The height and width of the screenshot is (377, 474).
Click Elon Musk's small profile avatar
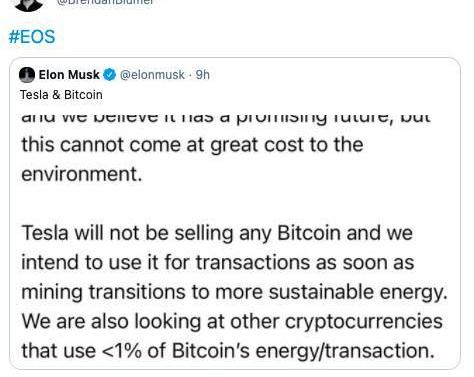(x=27, y=75)
